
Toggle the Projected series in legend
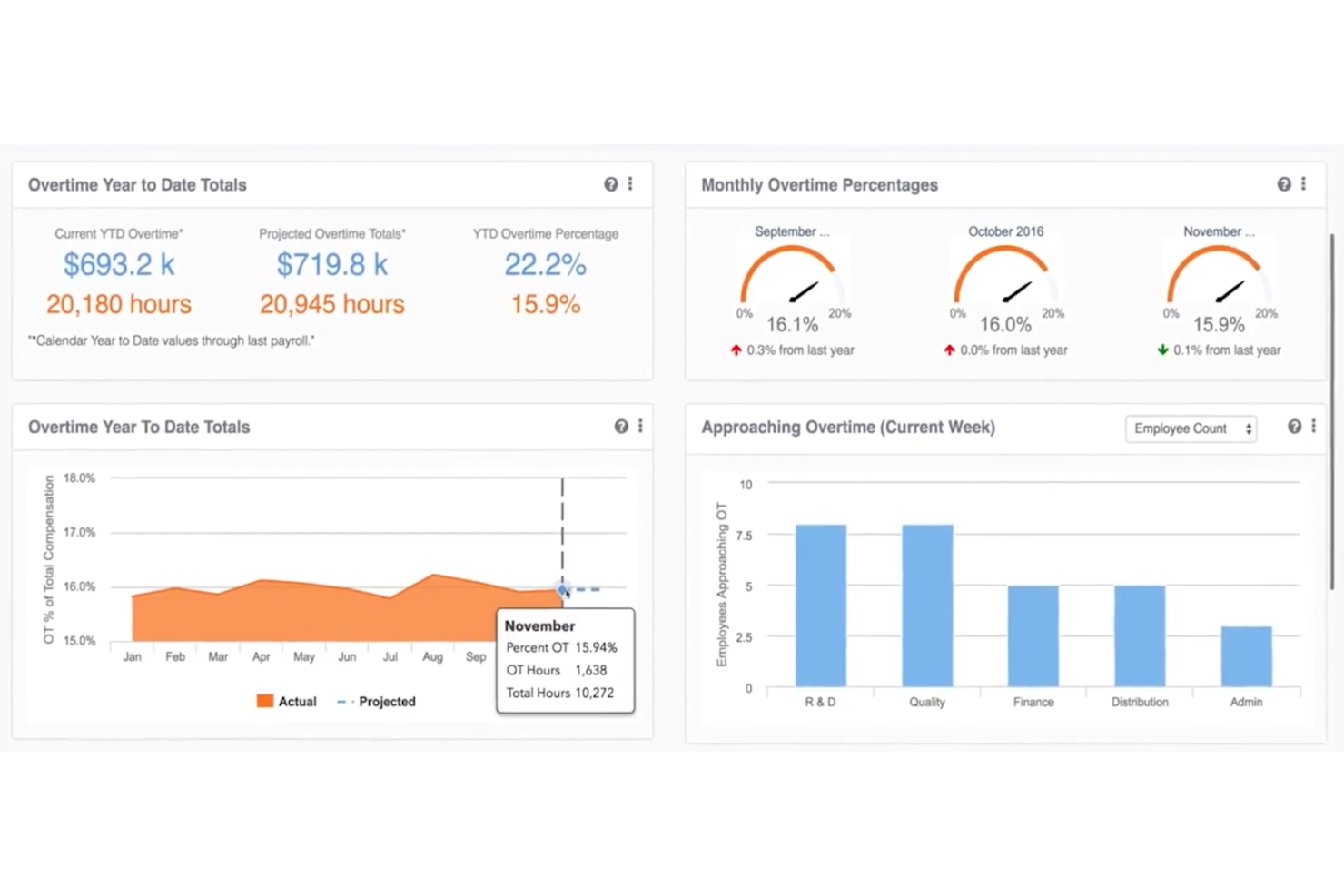376,702
